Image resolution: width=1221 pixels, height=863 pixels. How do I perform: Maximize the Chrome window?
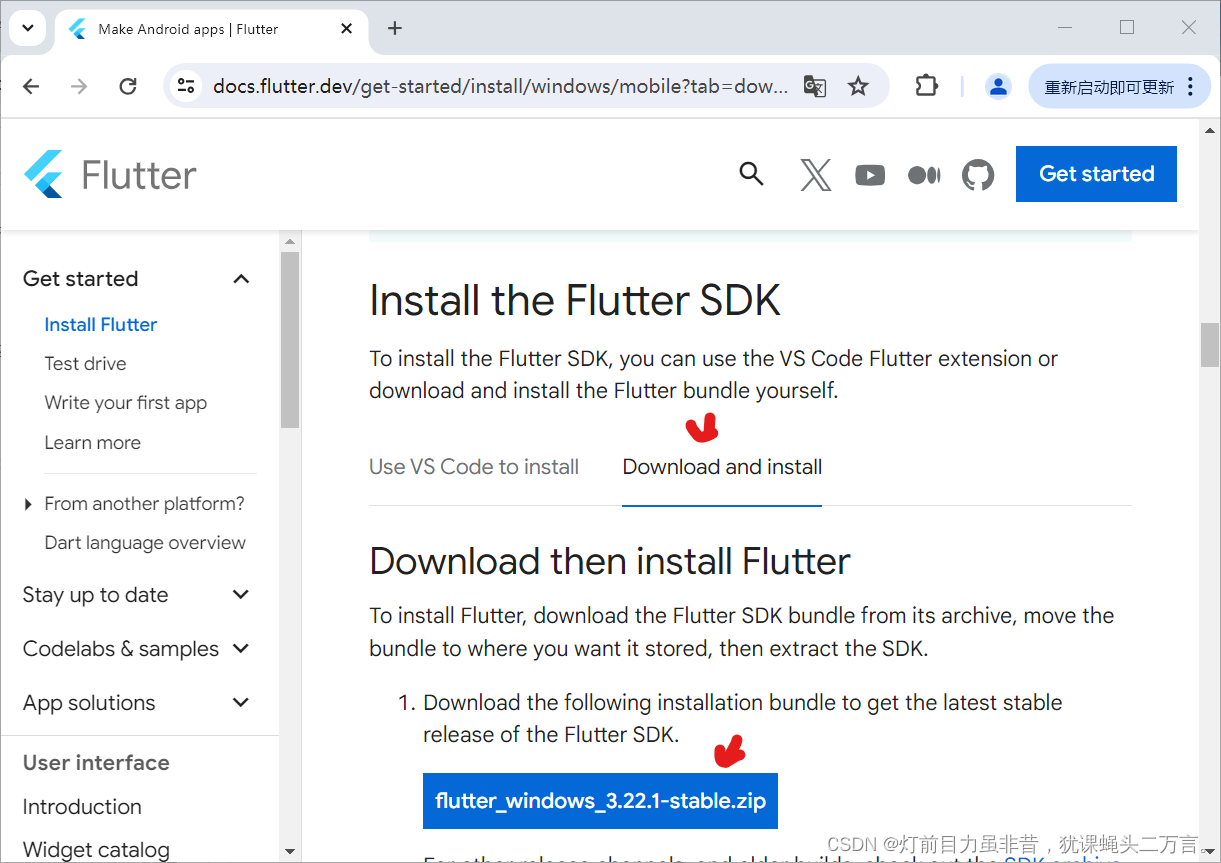(x=1127, y=28)
